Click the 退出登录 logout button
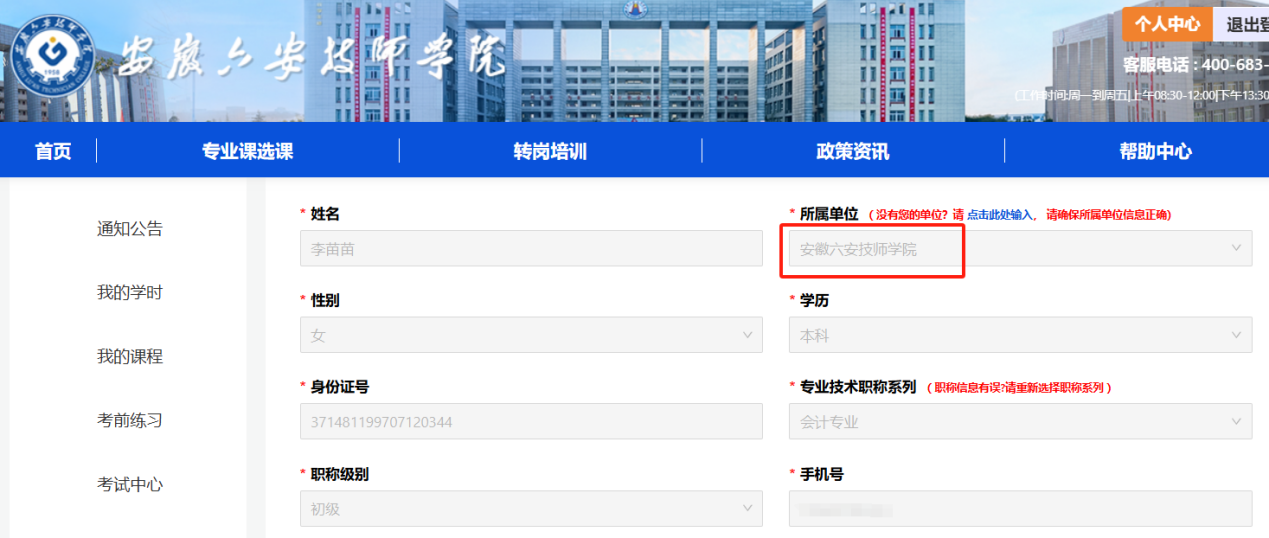The height and width of the screenshot is (538, 1269). tap(1242, 24)
